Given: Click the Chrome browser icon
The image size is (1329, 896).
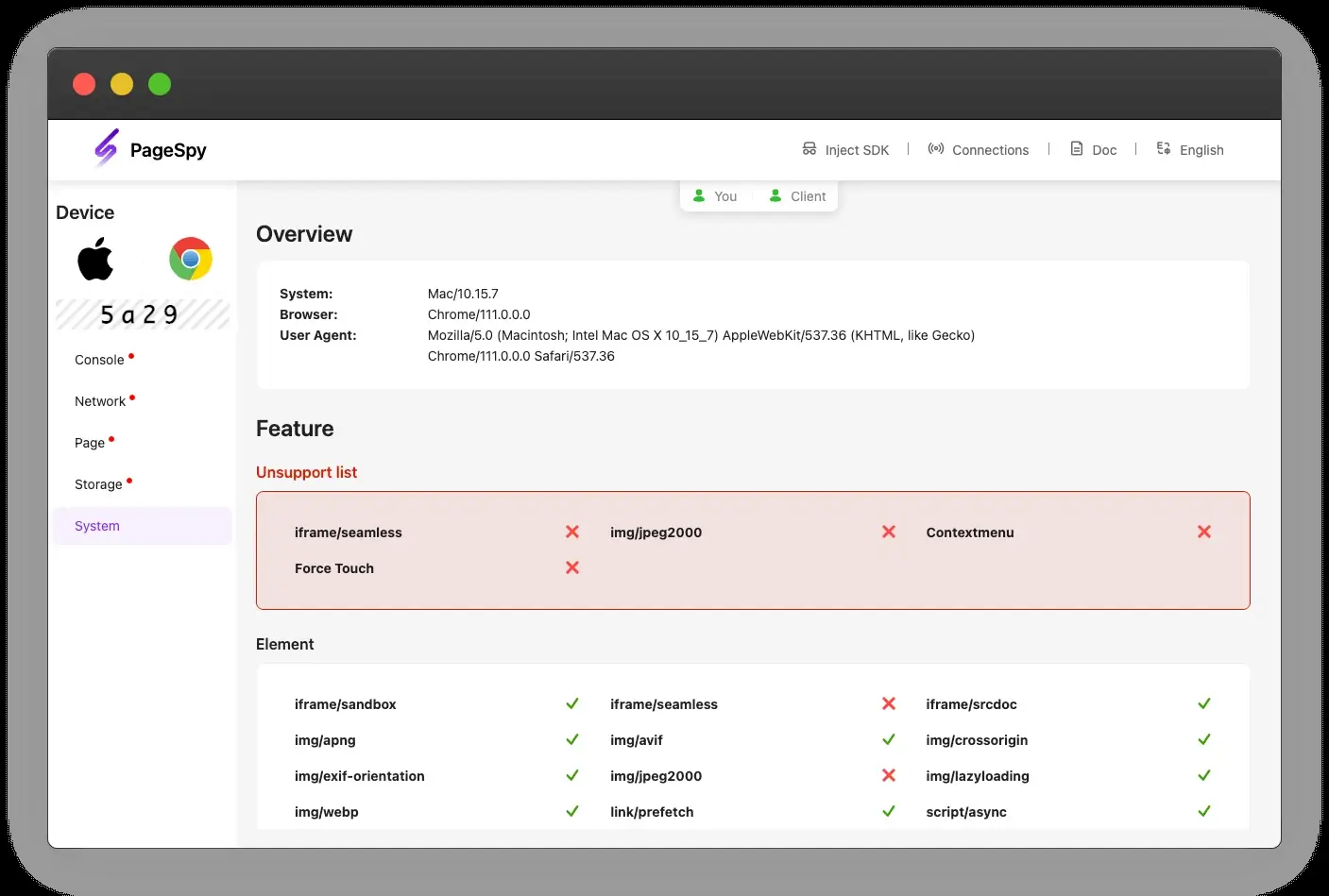Looking at the screenshot, I should point(191,259).
